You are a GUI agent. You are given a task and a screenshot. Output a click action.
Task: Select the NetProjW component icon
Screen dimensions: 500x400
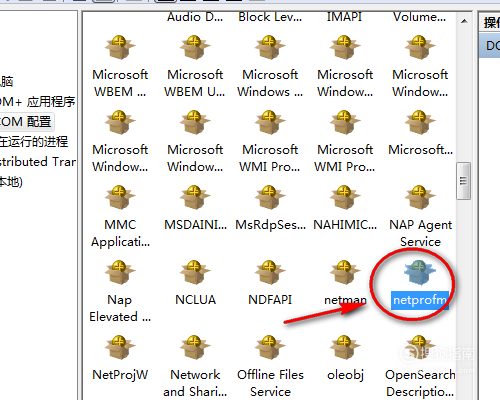pos(120,347)
